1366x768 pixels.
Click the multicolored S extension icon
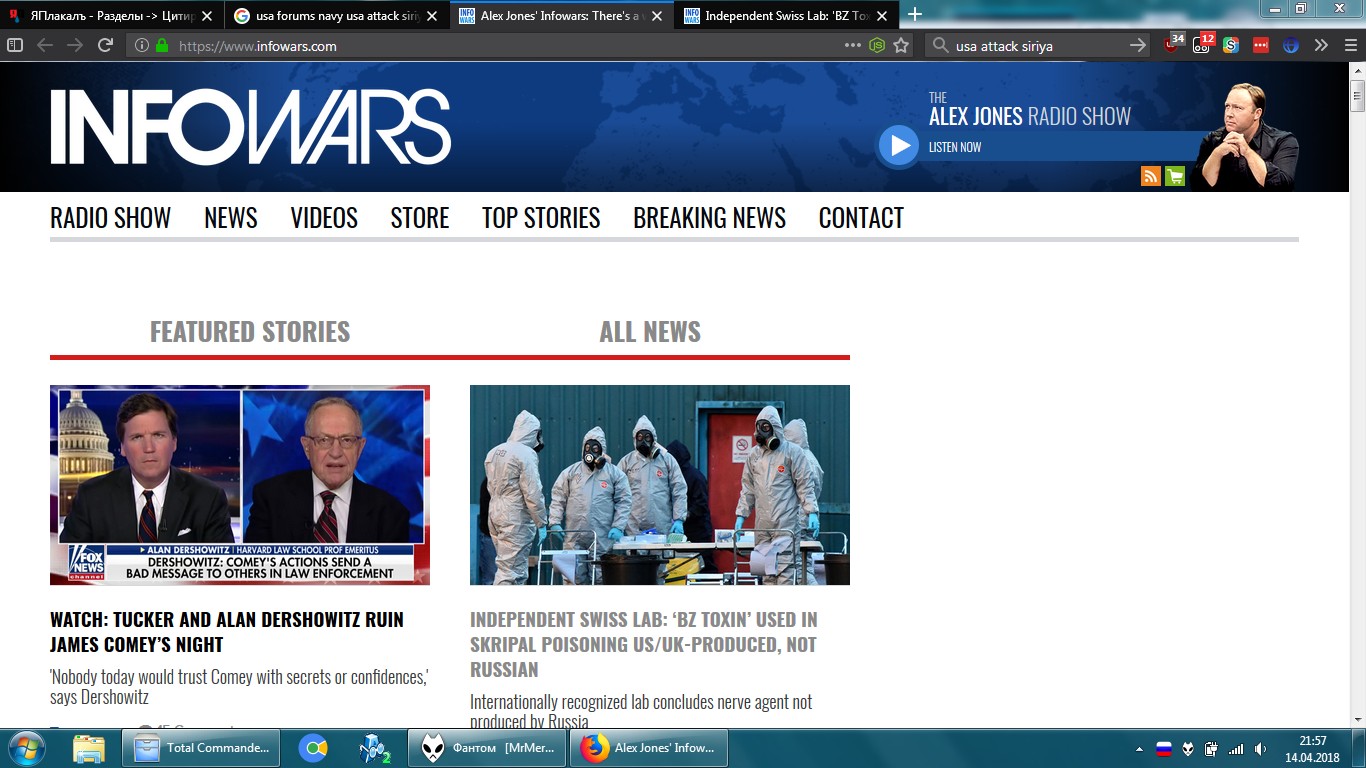click(x=1231, y=45)
